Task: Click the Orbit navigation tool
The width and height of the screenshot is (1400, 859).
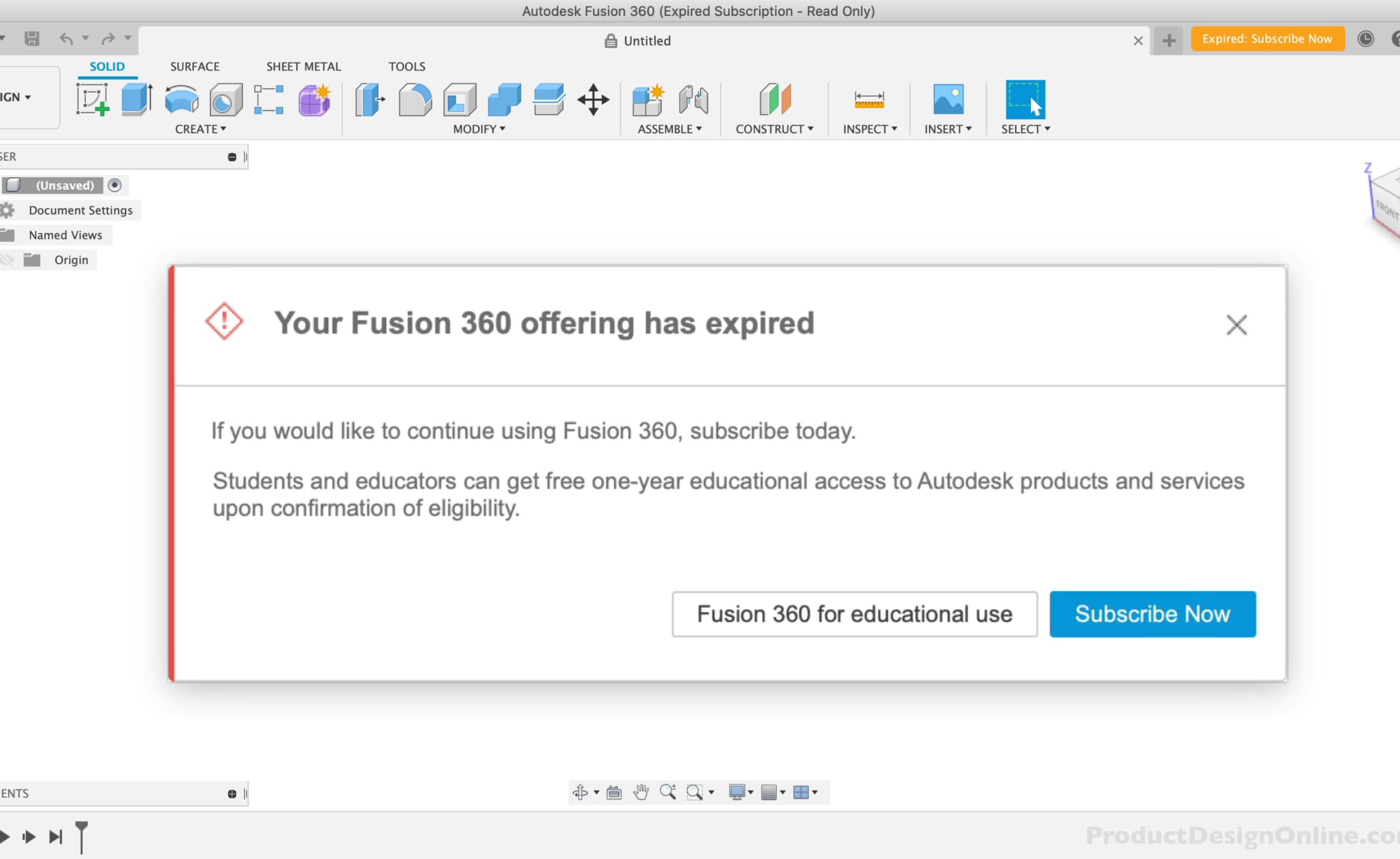Action: [580, 792]
